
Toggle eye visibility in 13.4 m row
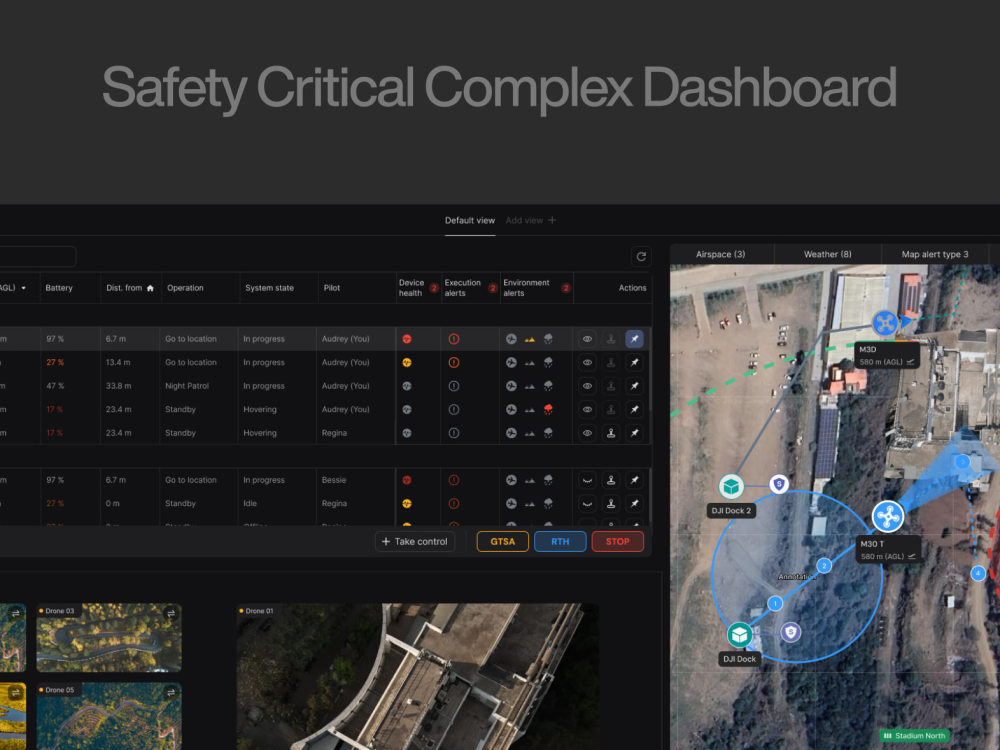click(587, 363)
